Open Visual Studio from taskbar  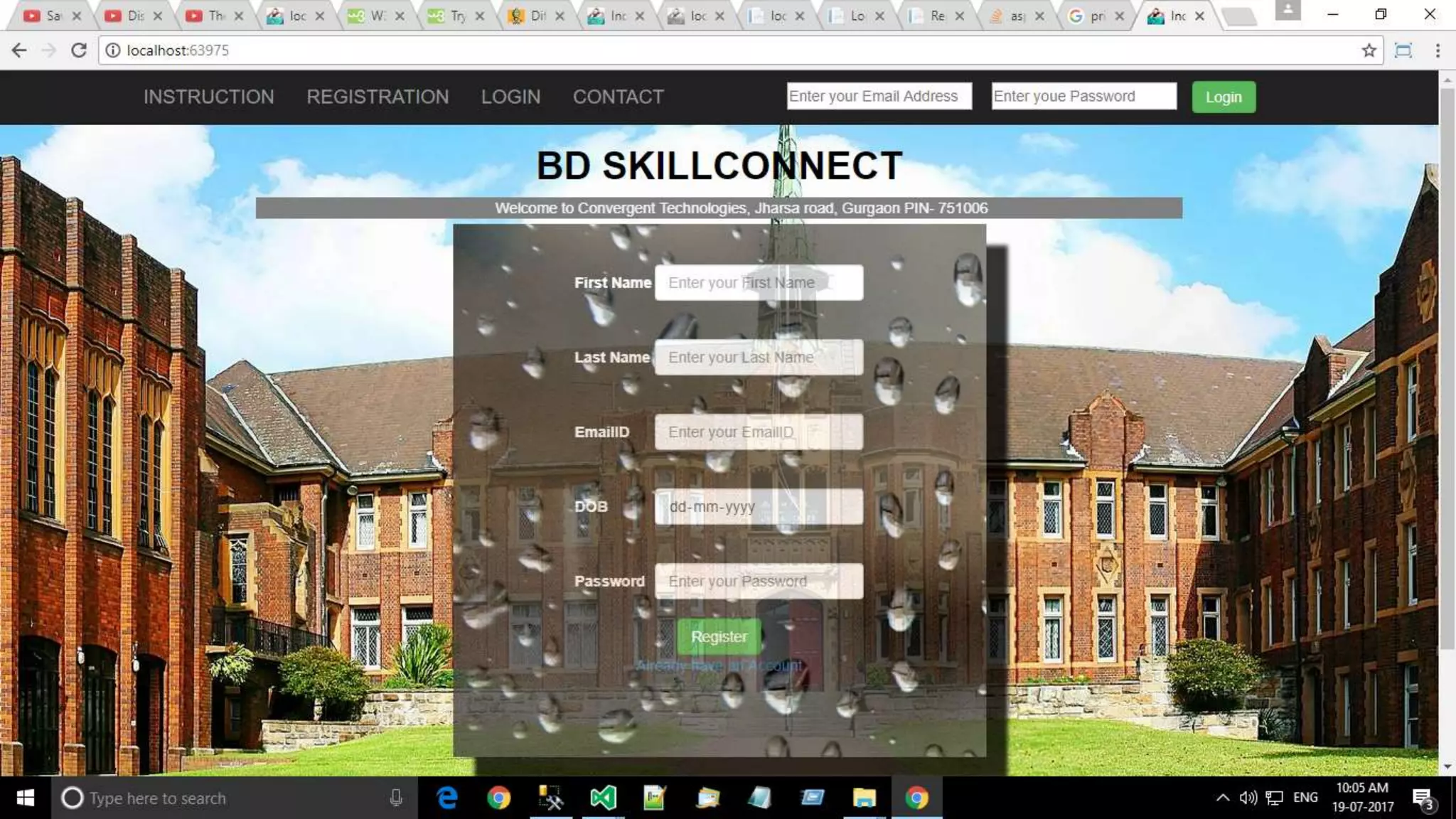603,798
